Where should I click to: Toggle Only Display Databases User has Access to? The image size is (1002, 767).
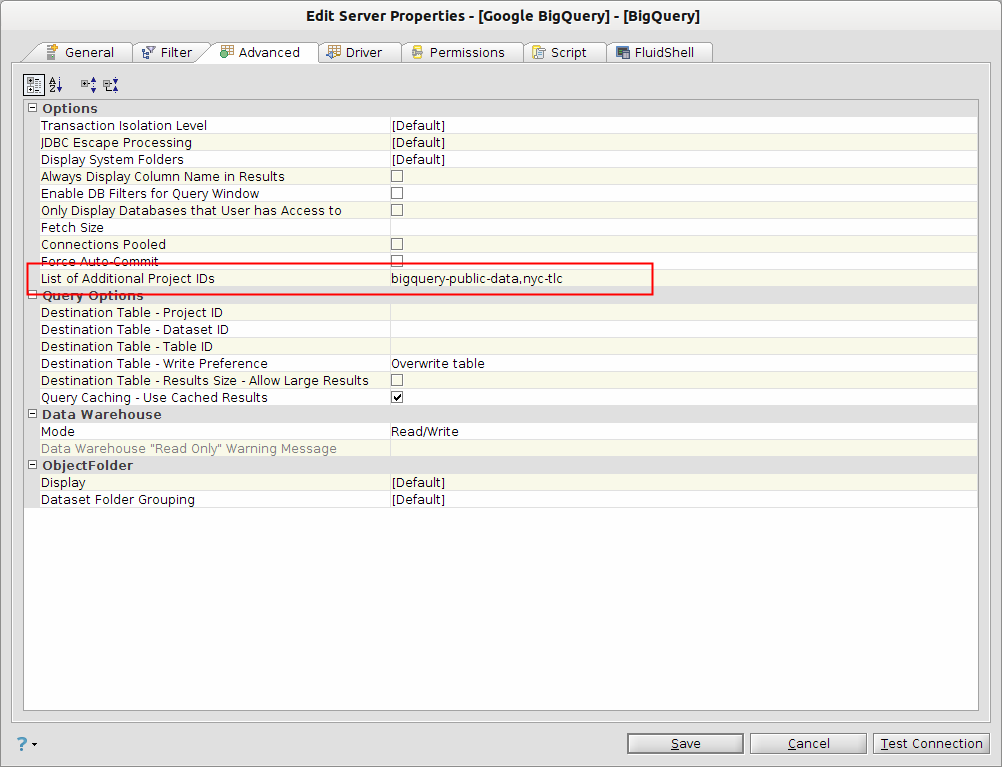pyautogui.click(x=397, y=210)
